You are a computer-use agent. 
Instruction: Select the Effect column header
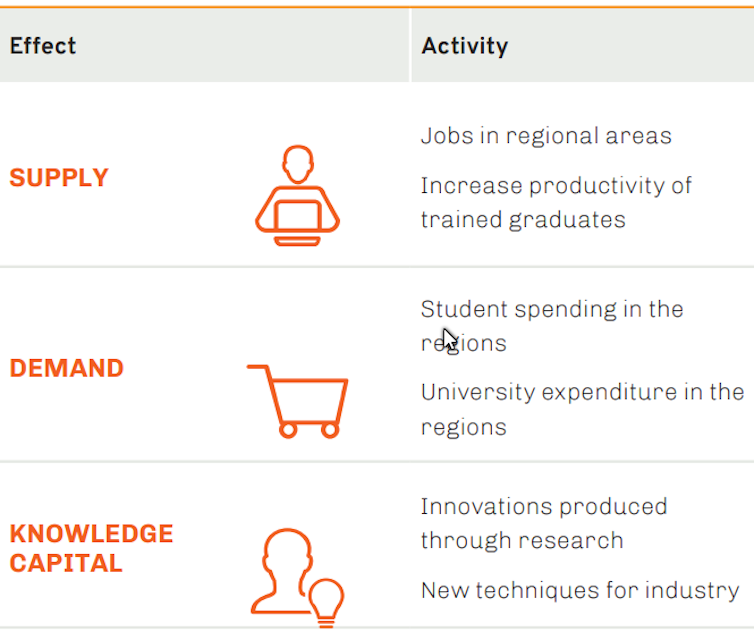pyautogui.click(x=43, y=46)
